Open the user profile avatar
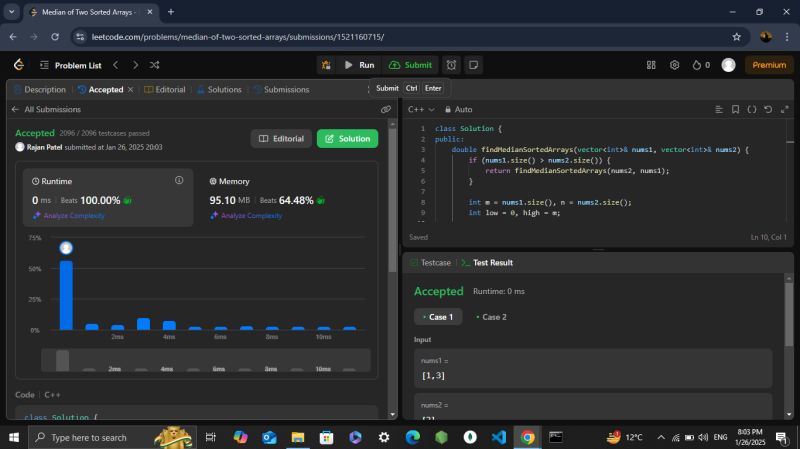 pos(729,65)
